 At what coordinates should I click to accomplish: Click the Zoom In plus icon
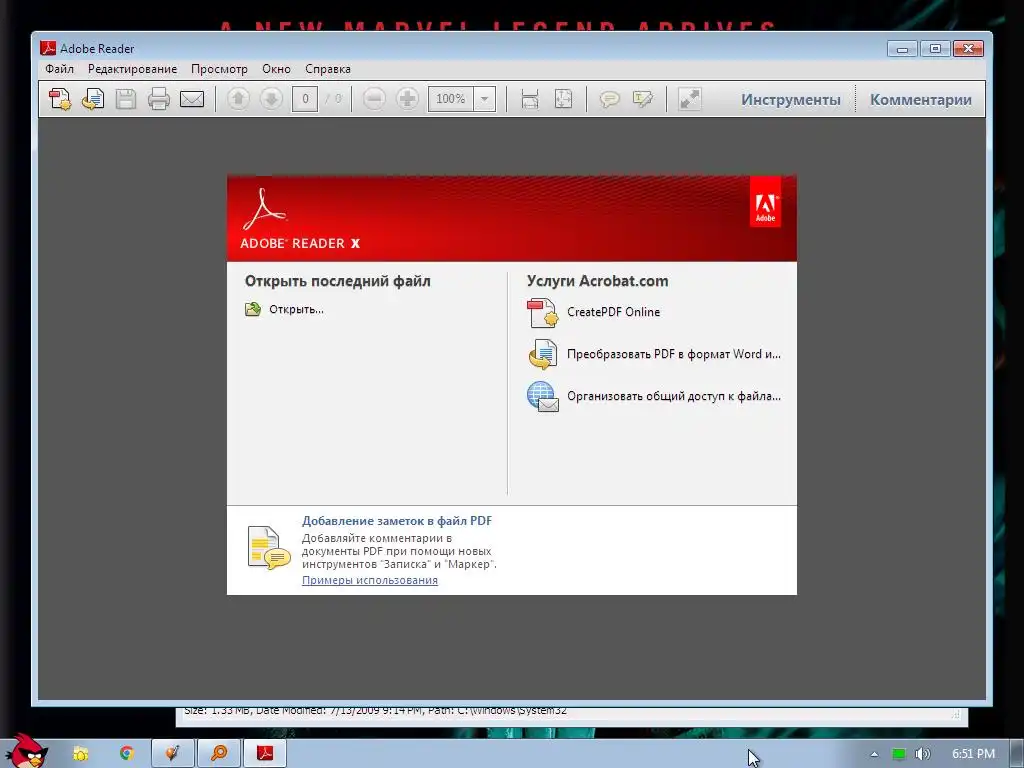408,99
